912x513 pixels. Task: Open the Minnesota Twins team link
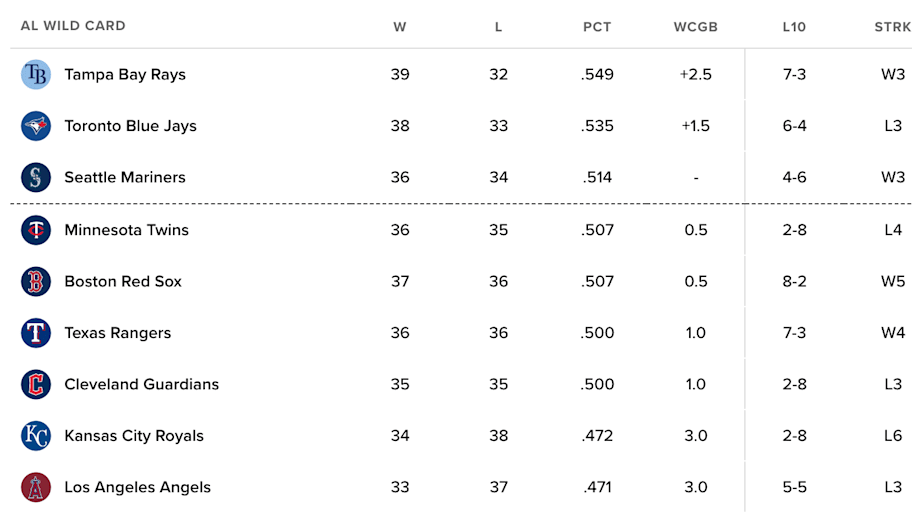click(x=127, y=230)
